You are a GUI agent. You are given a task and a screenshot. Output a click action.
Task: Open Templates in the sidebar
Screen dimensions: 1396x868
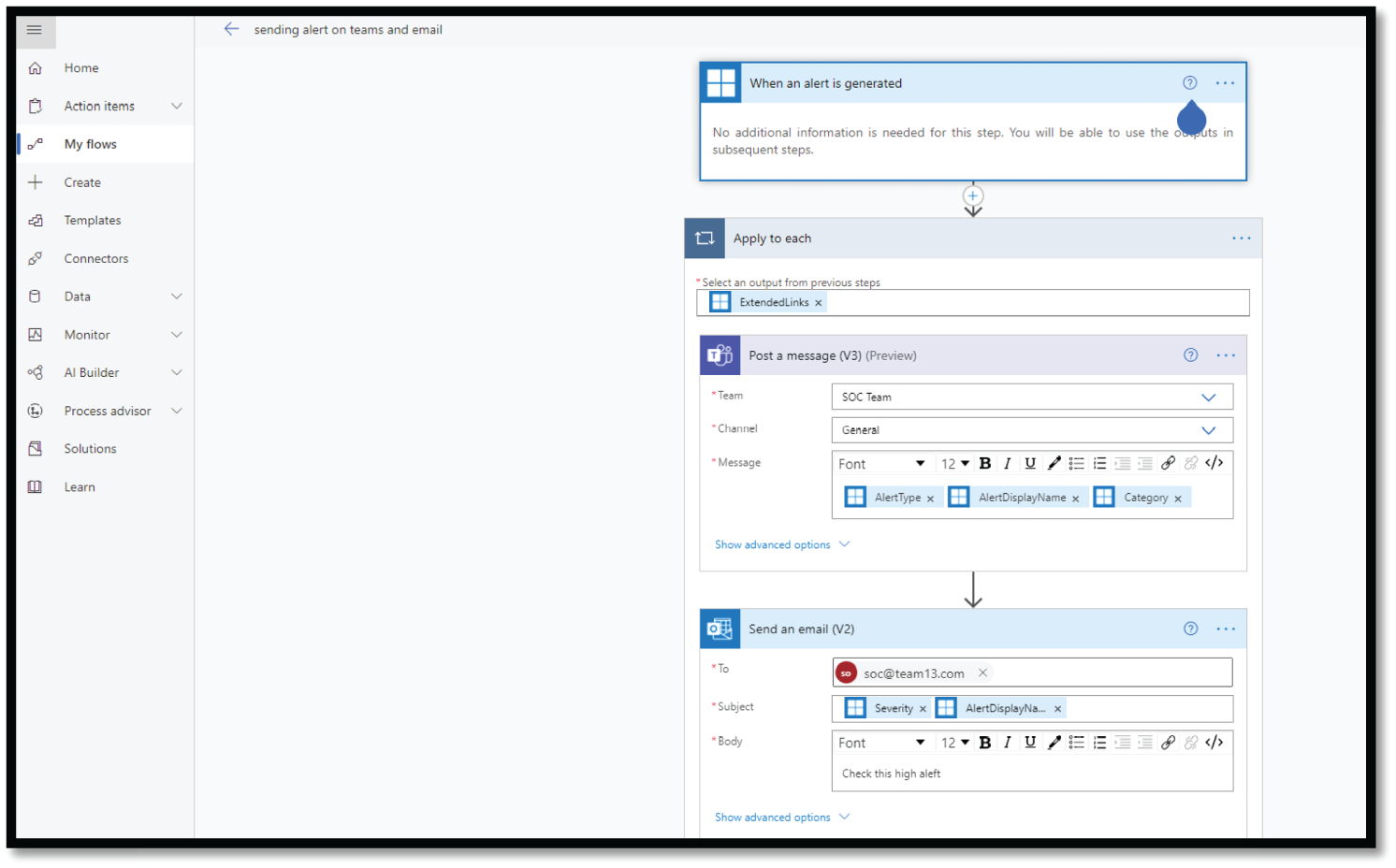93,221
